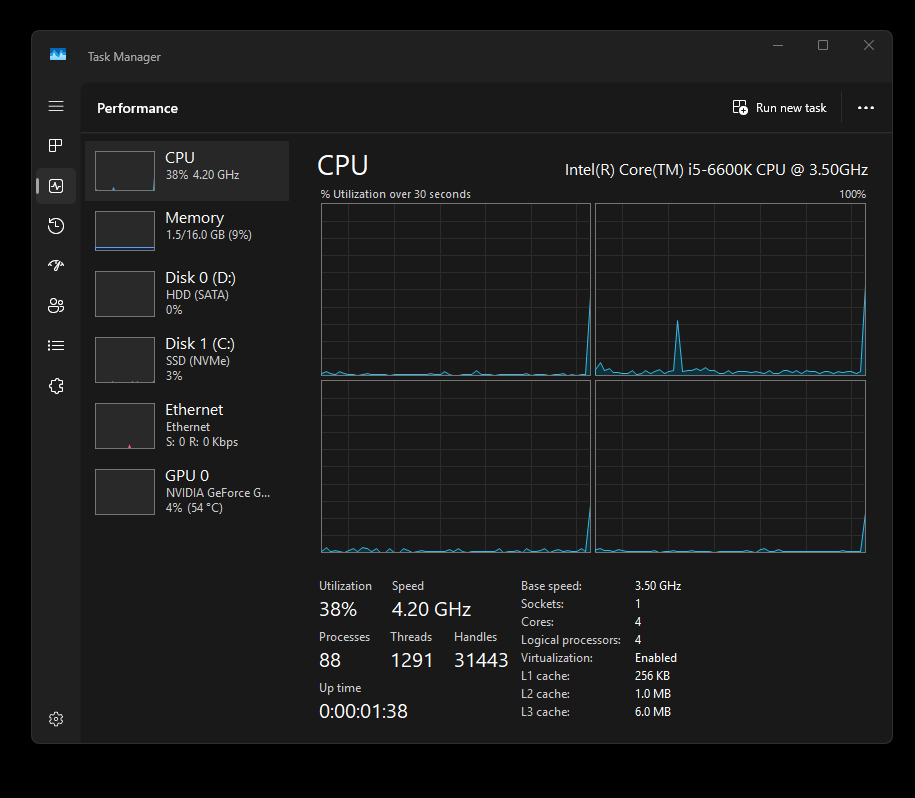Click the large CPU heading above the graphs
The height and width of the screenshot is (798, 915).
click(343, 166)
